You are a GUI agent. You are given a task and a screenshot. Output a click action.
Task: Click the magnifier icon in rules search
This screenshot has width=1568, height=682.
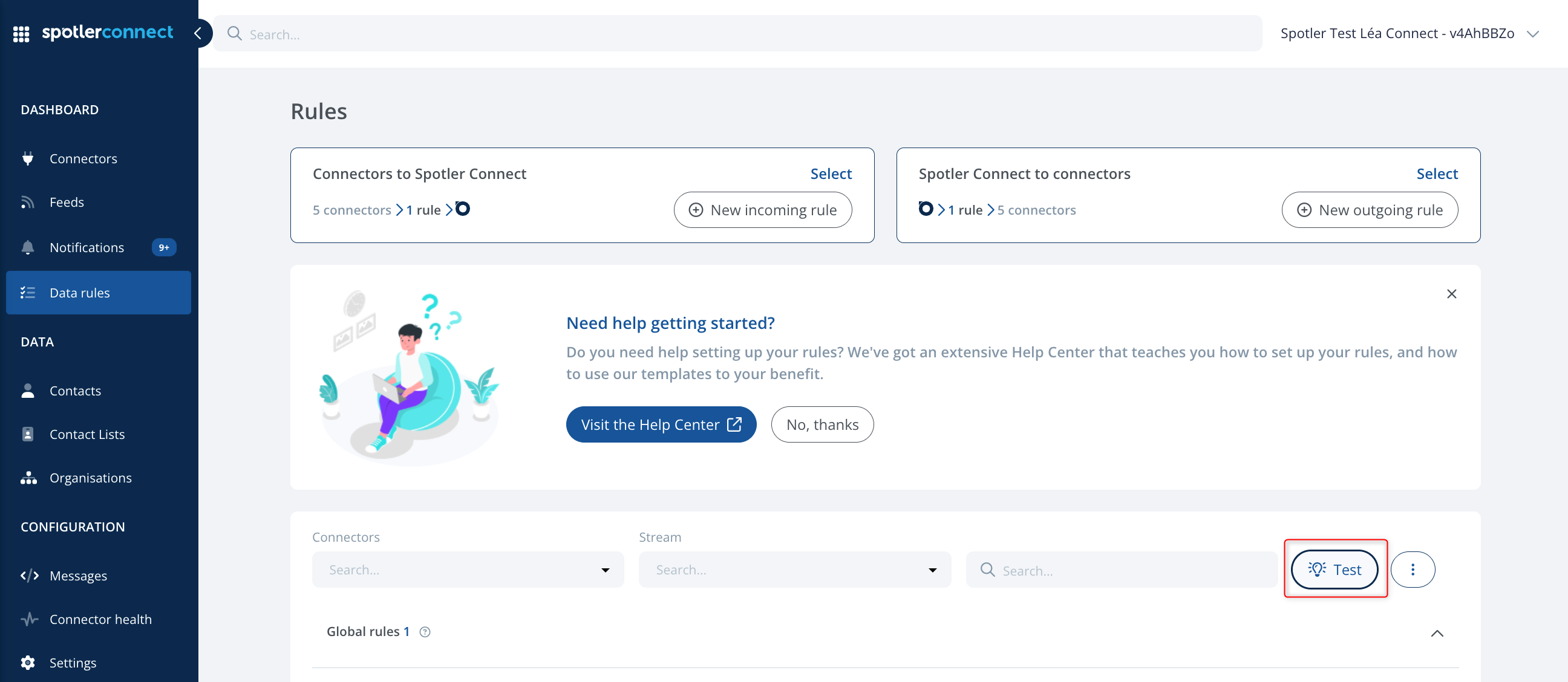(987, 570)
